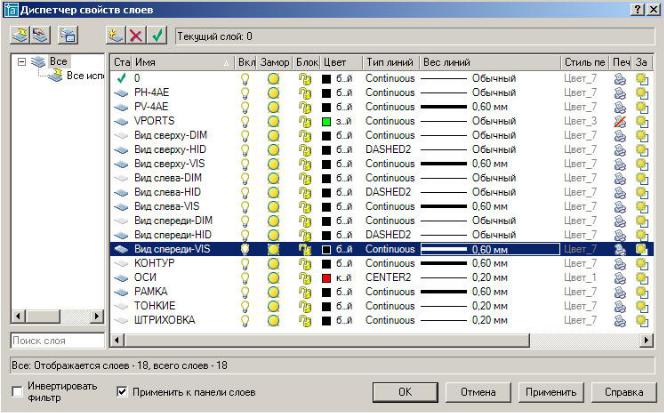Screen dimensions: 664x413
Task: Select layer name Вид спереди-HID
Action: [x=173, y=235]
